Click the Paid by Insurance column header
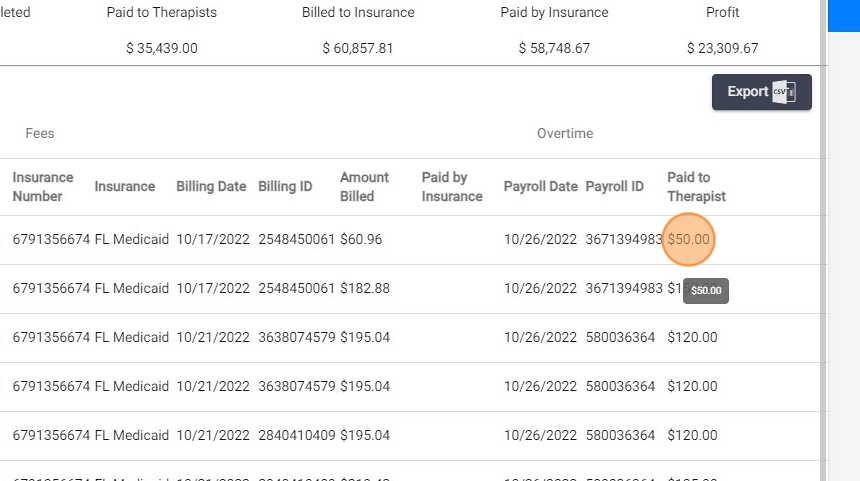Image resolution: width=860 pixels, height=481 pixels. 451,187
